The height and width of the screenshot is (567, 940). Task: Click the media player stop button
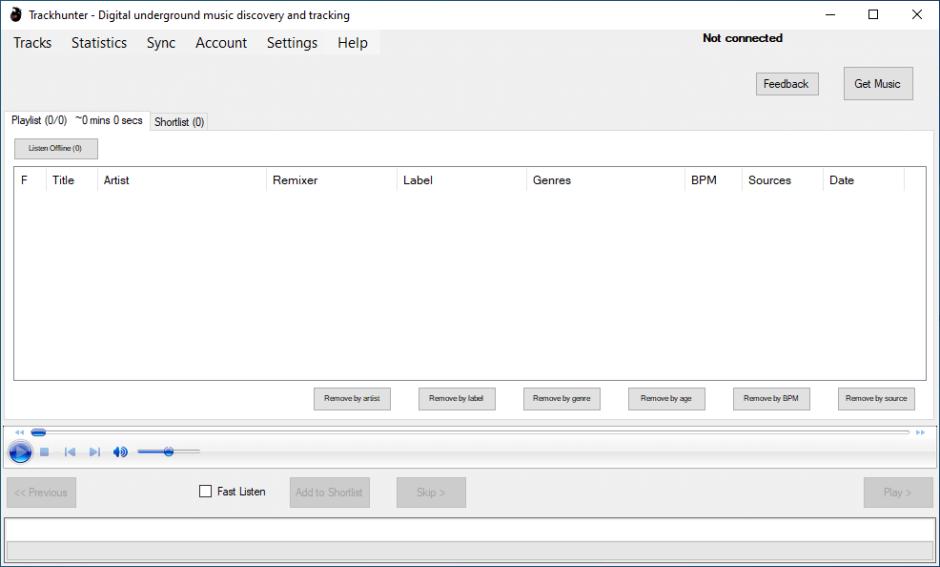coord(44,452)
